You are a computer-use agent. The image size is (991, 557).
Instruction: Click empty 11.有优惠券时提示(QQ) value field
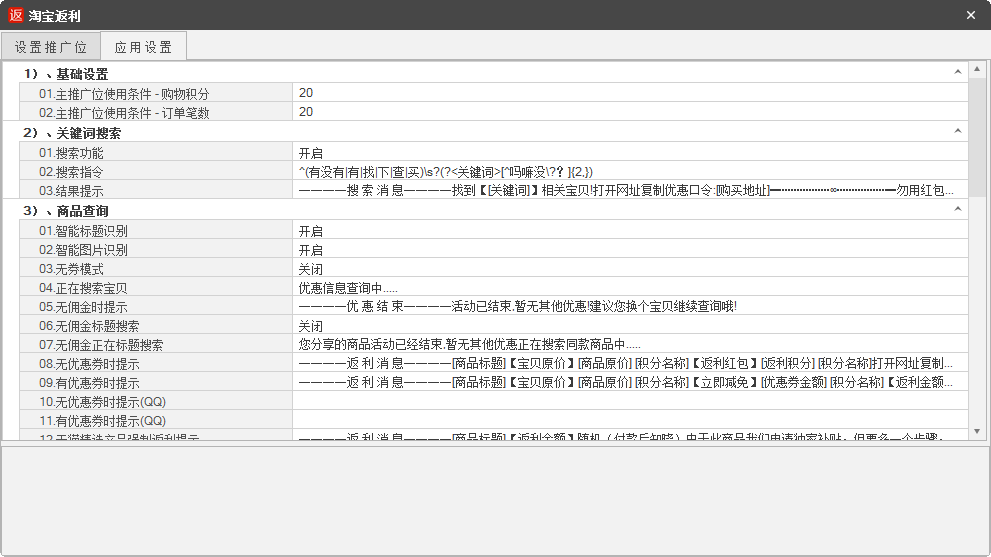click(630, 420)
